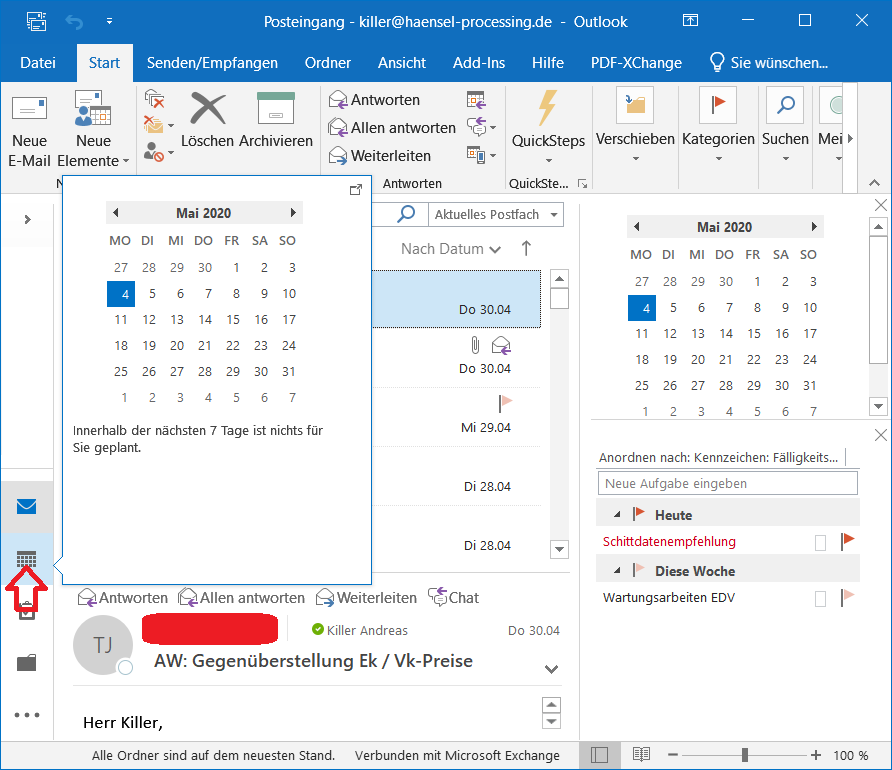Switch to the Ordner tab
892x770 pixels.
click(x=328, y=63)
